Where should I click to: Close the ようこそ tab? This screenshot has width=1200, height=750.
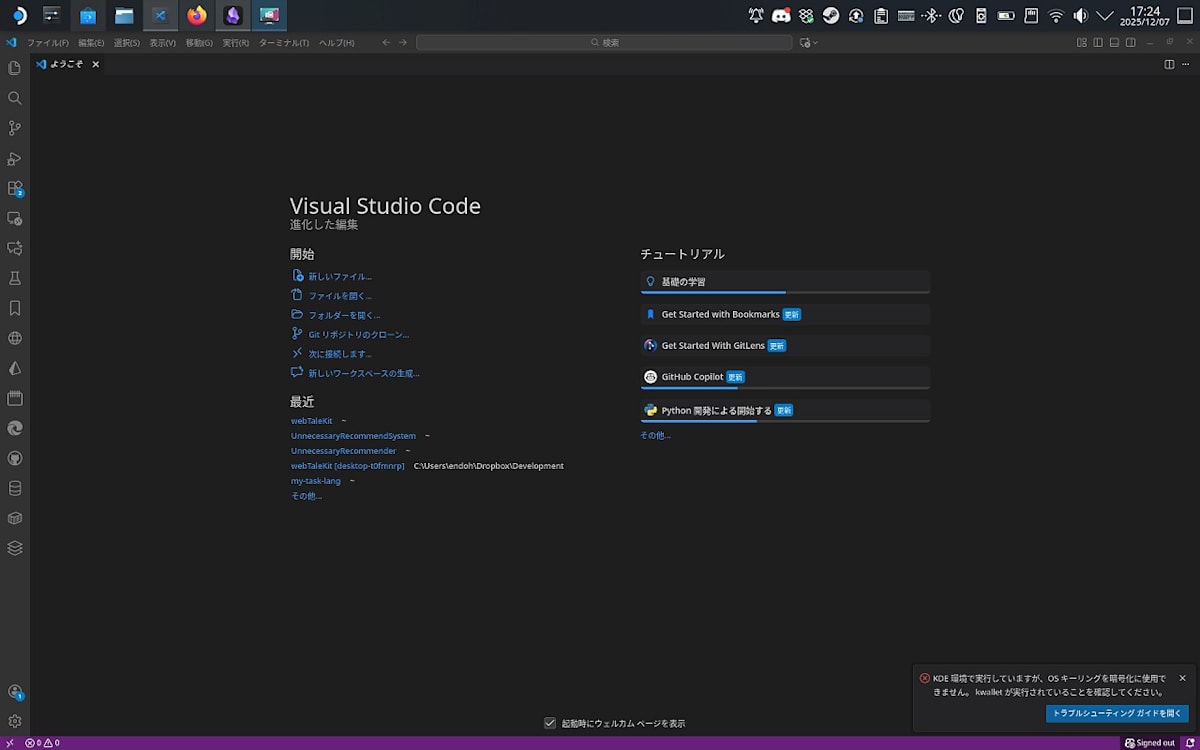click(x=96, y=64)
